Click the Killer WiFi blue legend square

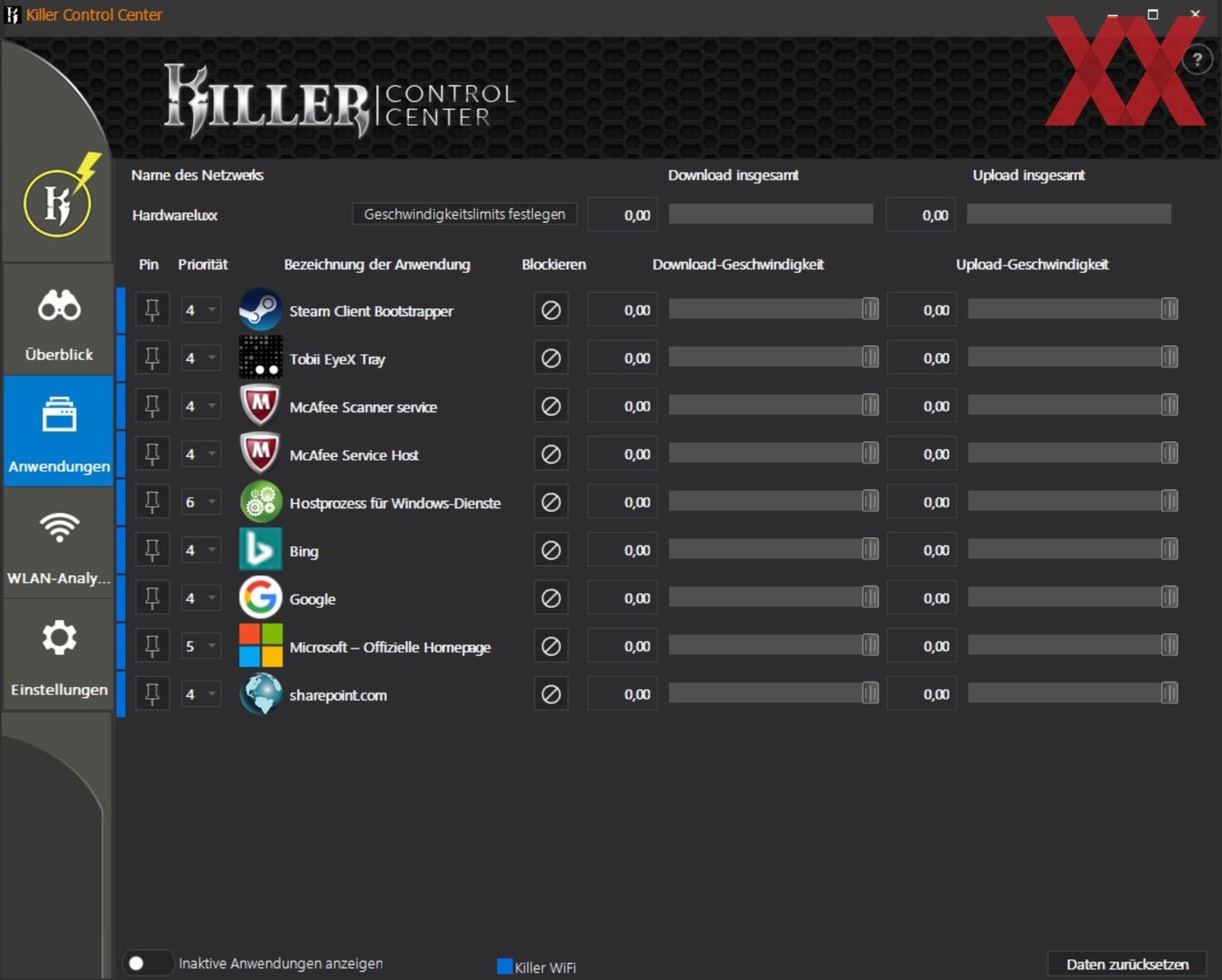click(x=505, y=967)
